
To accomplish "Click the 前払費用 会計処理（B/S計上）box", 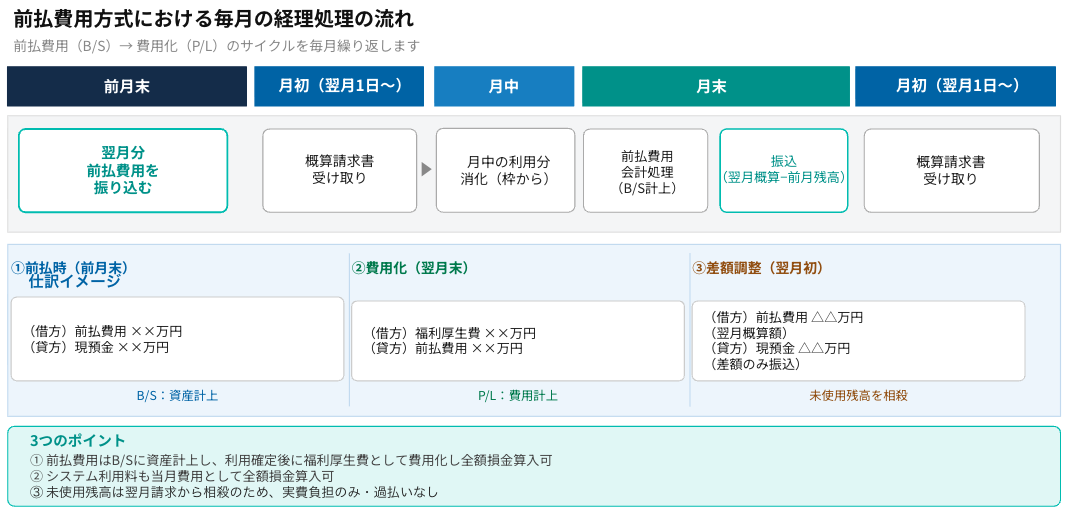I will pyautogui.click(x=646, y=171).
